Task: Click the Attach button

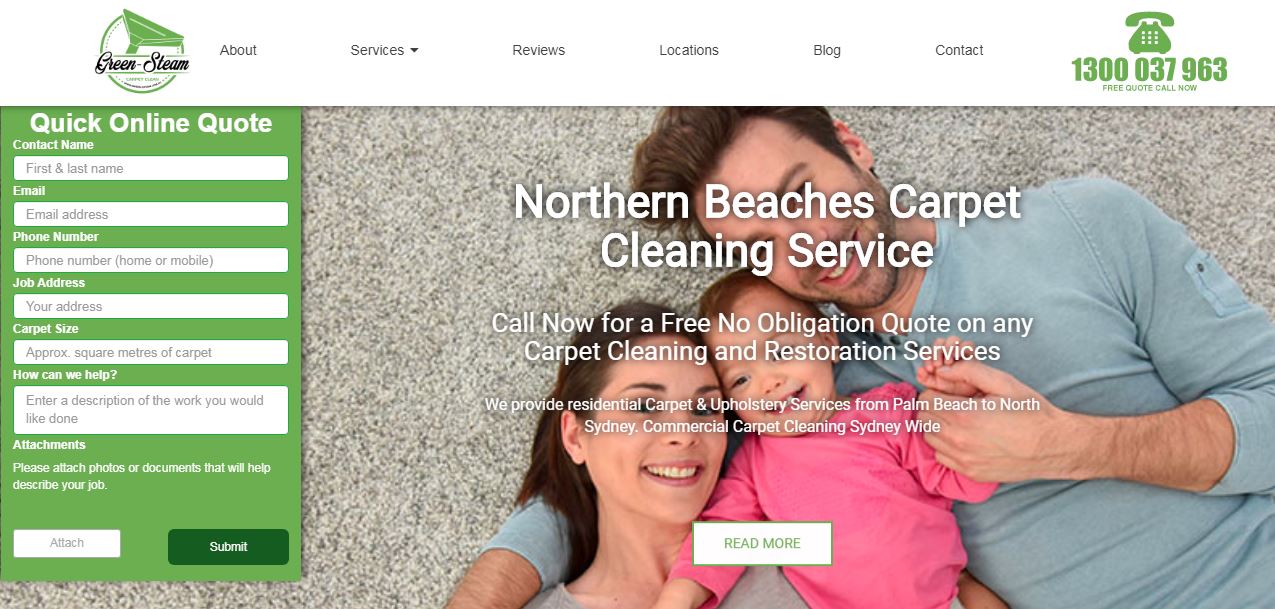Action: pyautogui.click(x=67, y=543)
